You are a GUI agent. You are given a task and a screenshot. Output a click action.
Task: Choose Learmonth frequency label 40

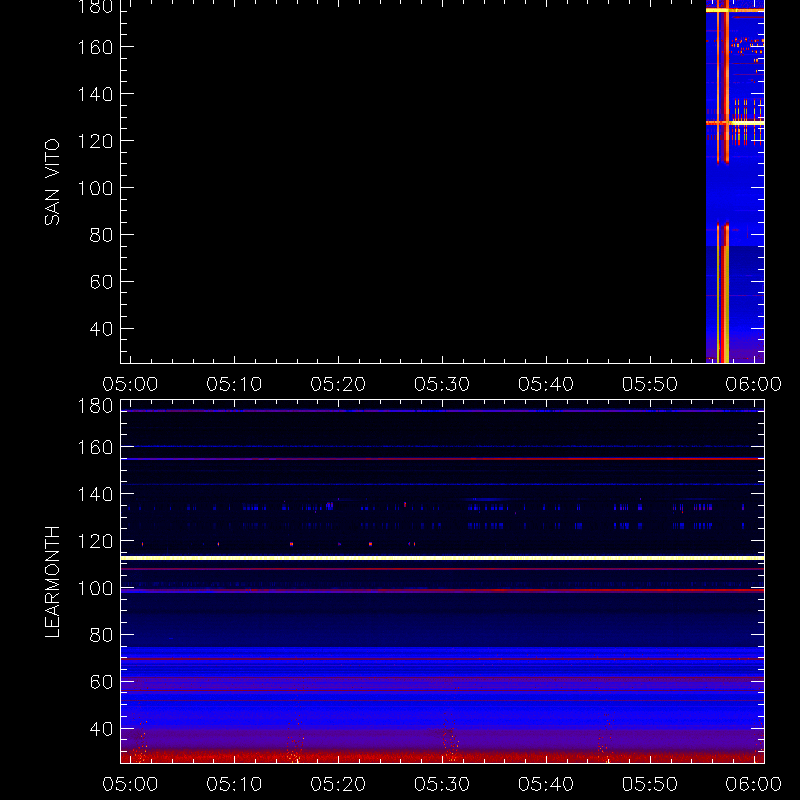click(101, 729)
